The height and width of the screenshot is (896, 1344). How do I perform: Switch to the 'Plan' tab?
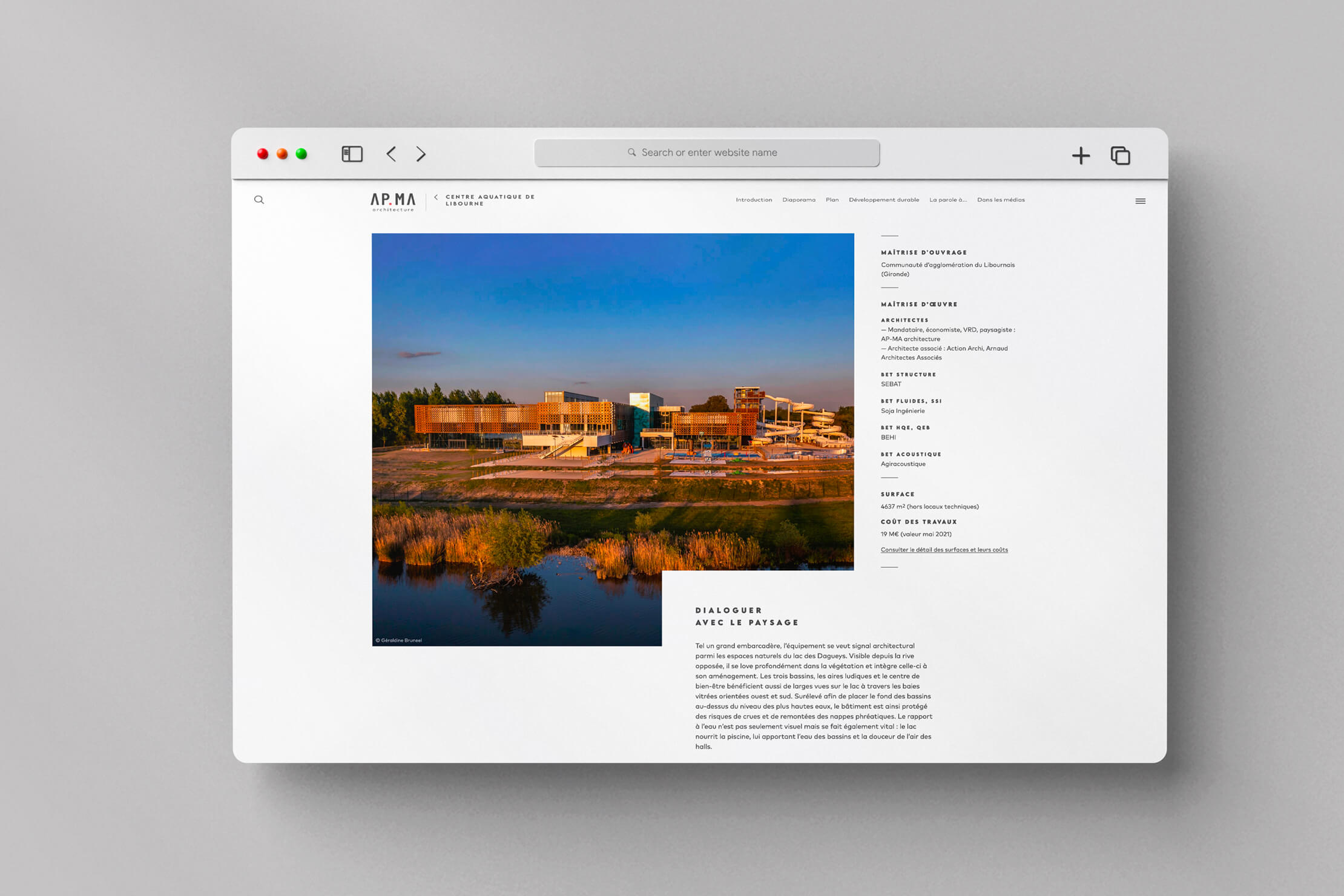(832, 200)
